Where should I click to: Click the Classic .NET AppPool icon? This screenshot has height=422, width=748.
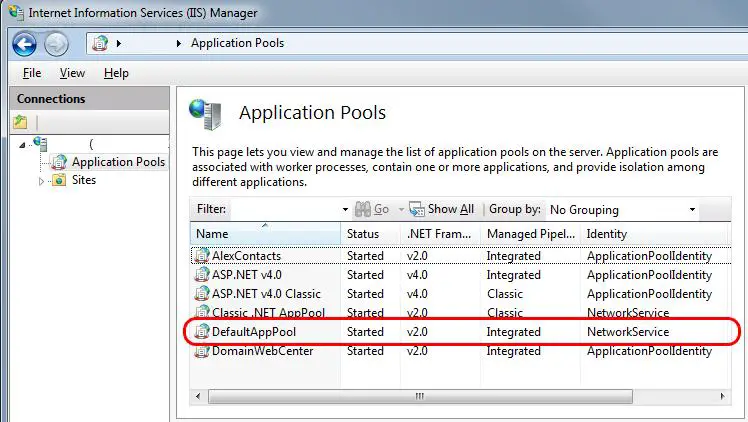point(202,312)
